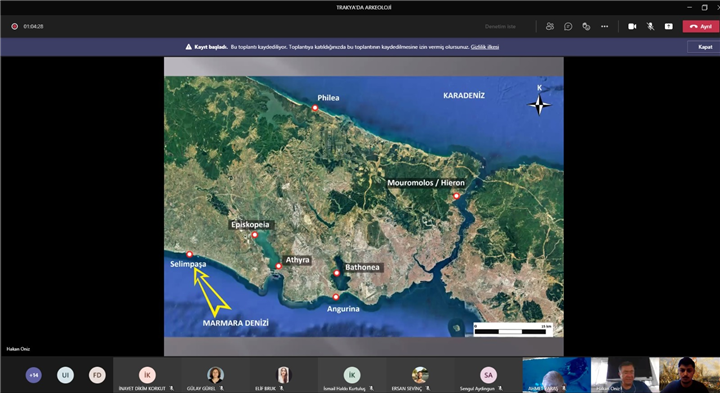Unmute the microphone
The image size is (720, 393).
(x=651, y=27)
